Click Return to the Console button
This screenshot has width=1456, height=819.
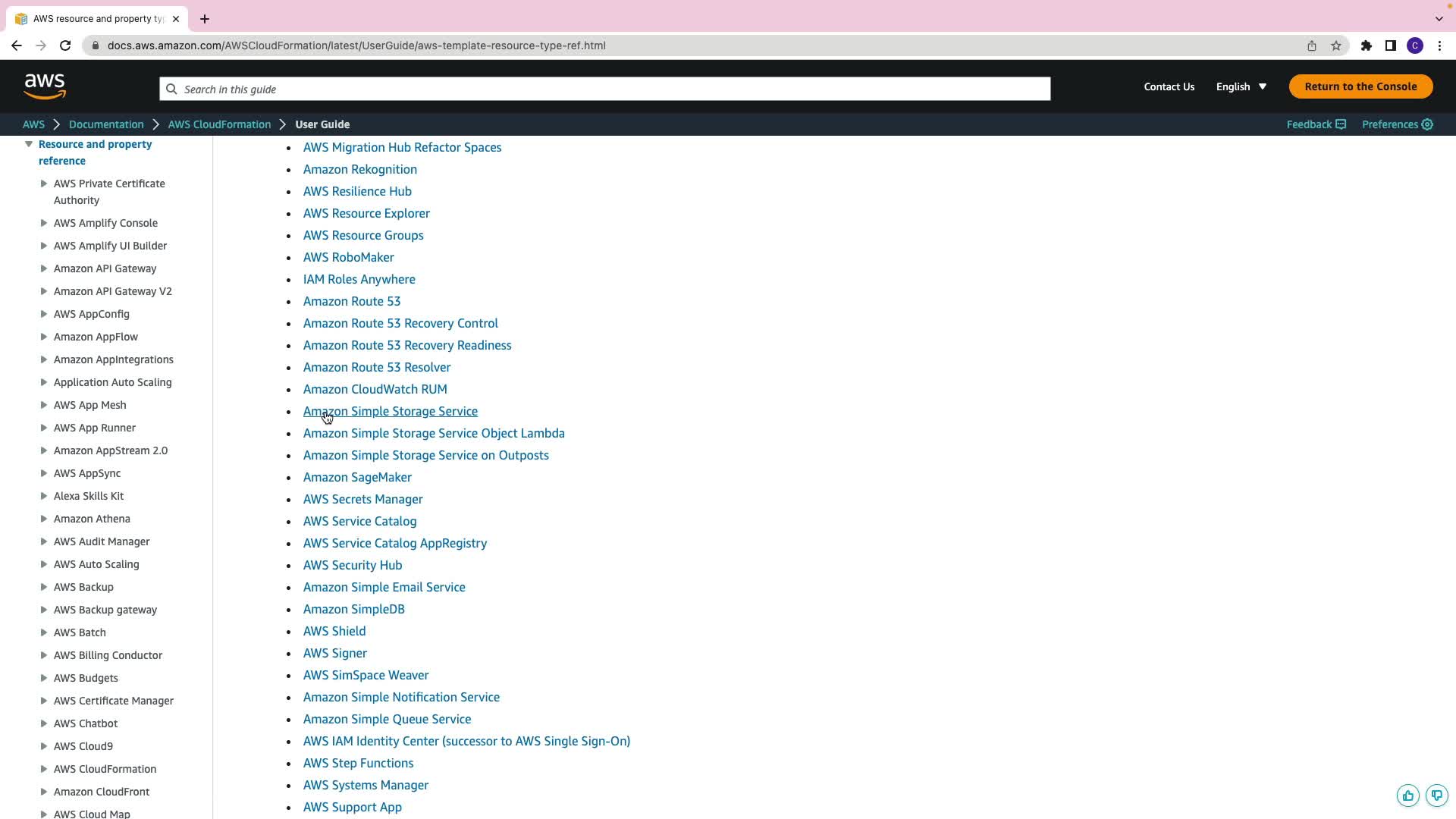coord(1360,86)
